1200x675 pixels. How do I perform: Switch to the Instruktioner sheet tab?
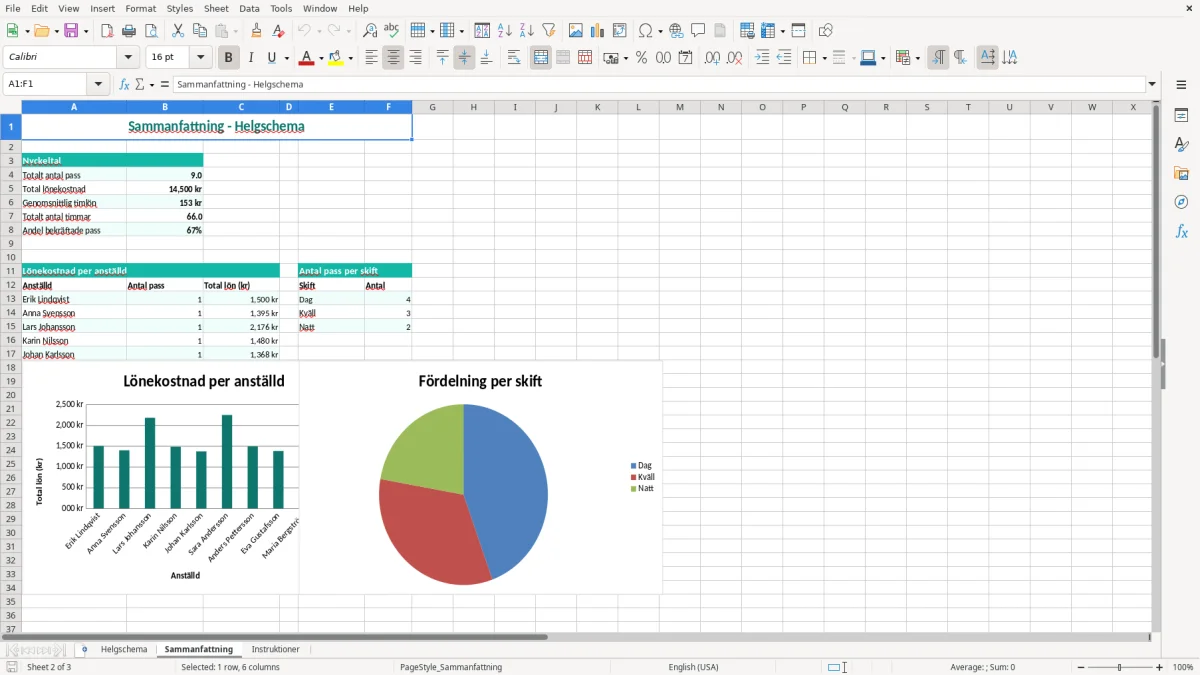pos(275,650)
